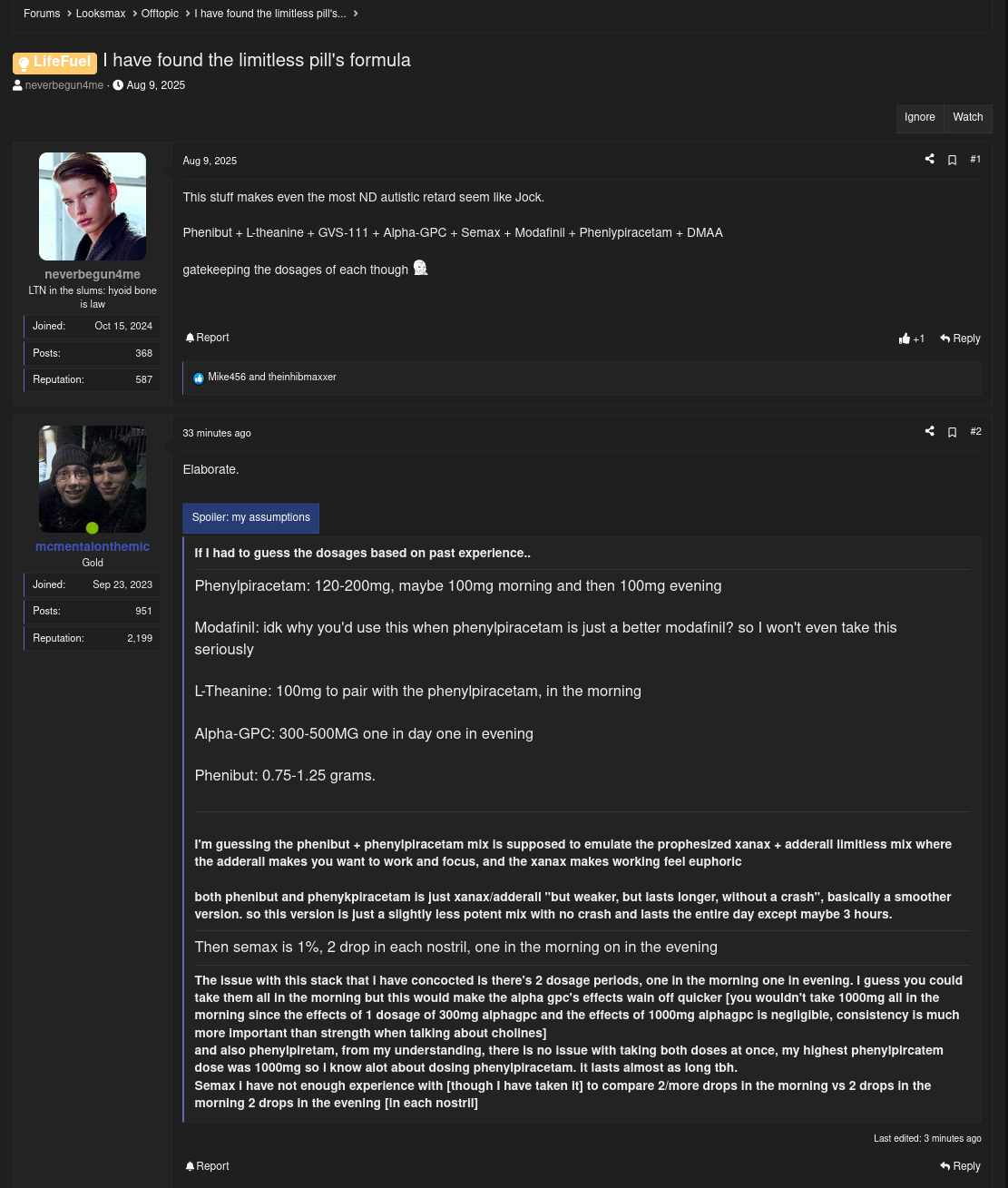Click the LifeFuel thread prefix tag

click(54, 62)
